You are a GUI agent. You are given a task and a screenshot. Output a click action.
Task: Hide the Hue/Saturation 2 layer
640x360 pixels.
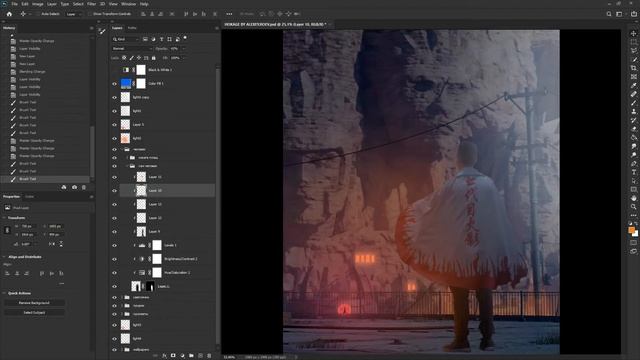(x=114, y=273)
